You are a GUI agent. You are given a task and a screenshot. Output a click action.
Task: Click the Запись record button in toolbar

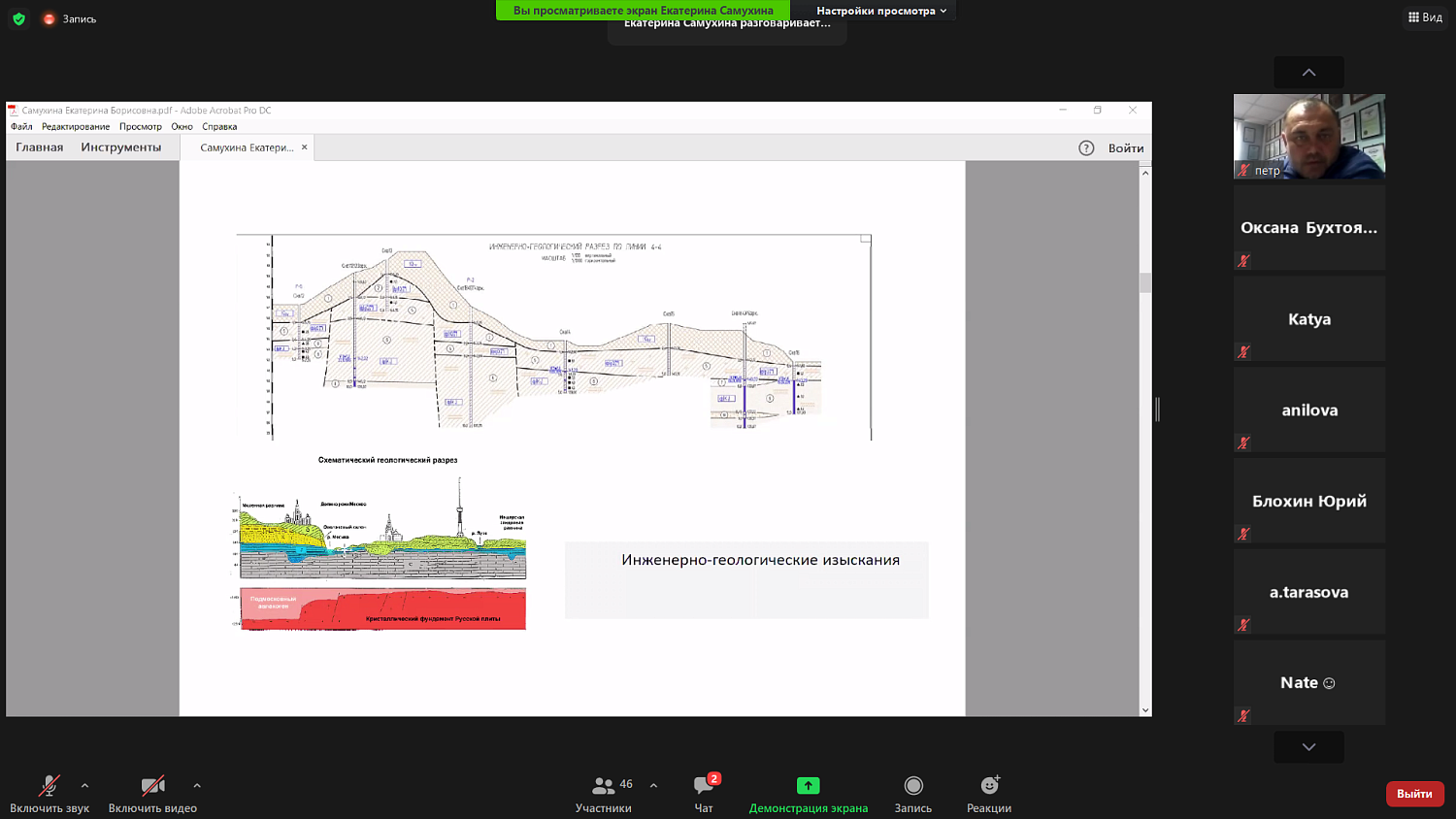[x=912, y=793]
